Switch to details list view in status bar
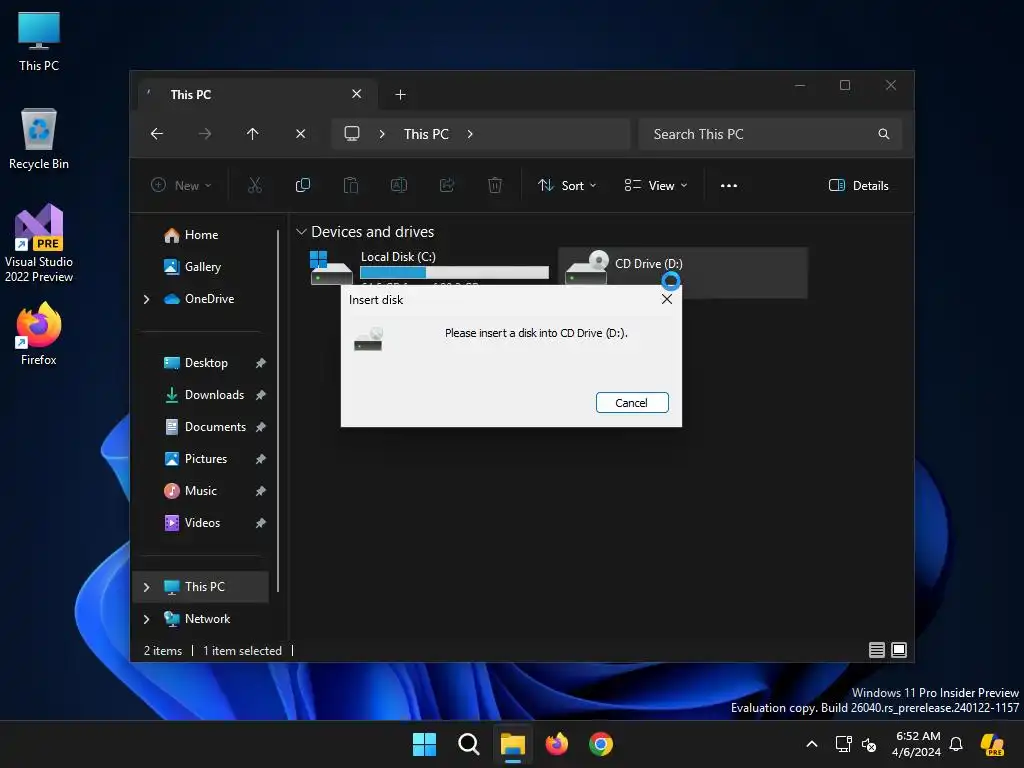Image resolution: width=1024 pixels, height=768 pixels. 876,650
